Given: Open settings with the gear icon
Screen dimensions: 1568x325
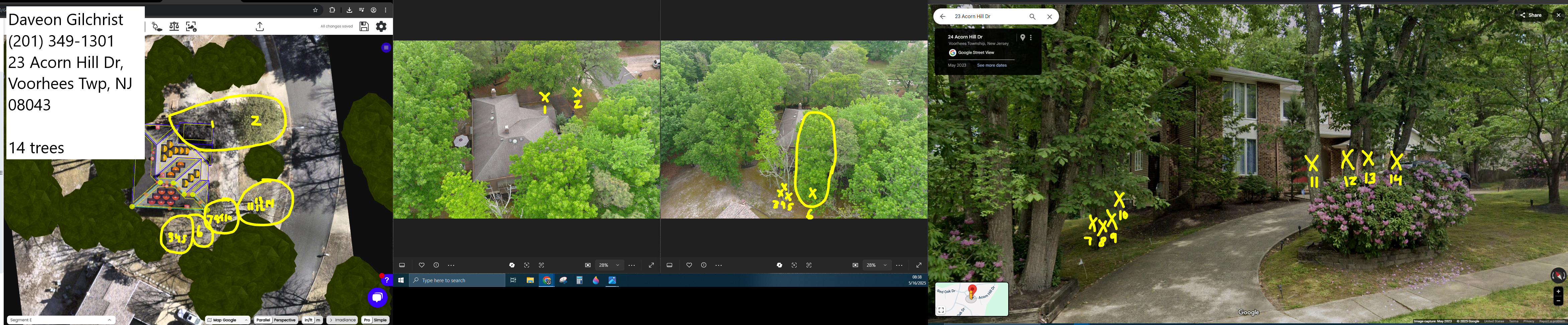Looking at the screenshot, I should (x=381, y=26).
